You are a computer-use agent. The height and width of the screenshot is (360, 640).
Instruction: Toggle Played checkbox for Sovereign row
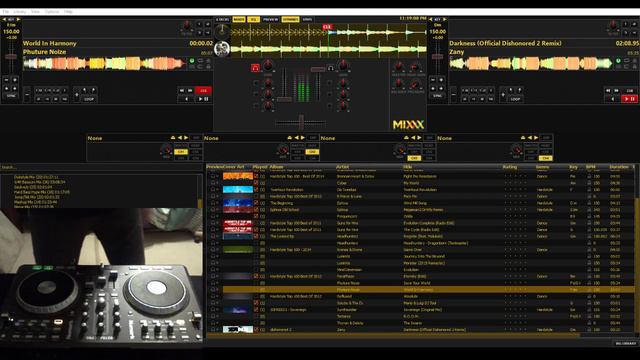point(256,310)
